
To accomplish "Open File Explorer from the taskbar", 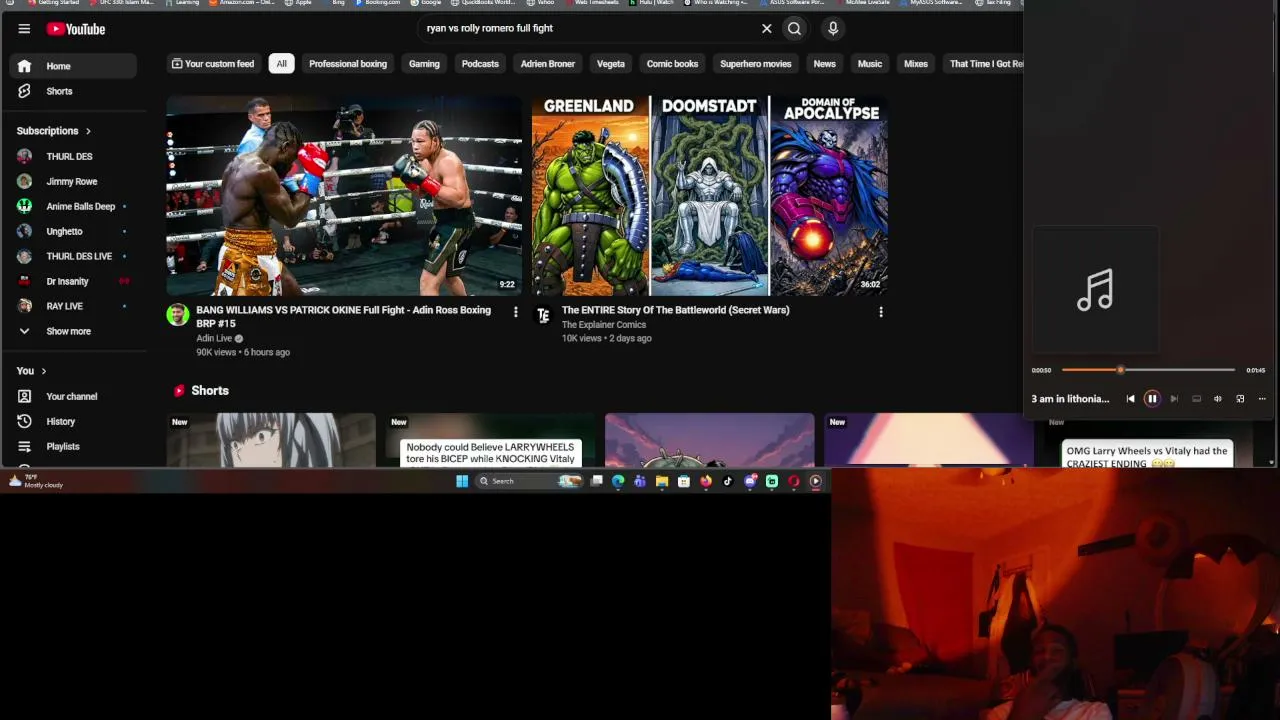I will pos(662,481).
